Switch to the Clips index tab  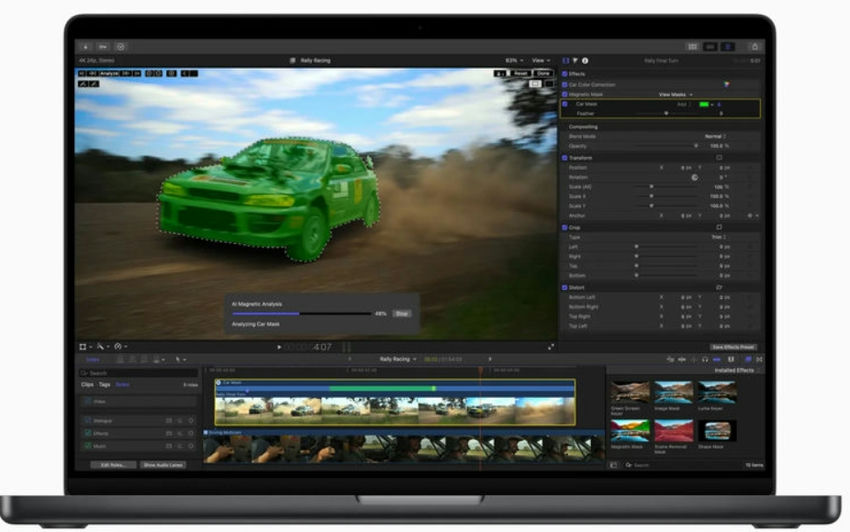pyautogui.click(x=87, y=384)
